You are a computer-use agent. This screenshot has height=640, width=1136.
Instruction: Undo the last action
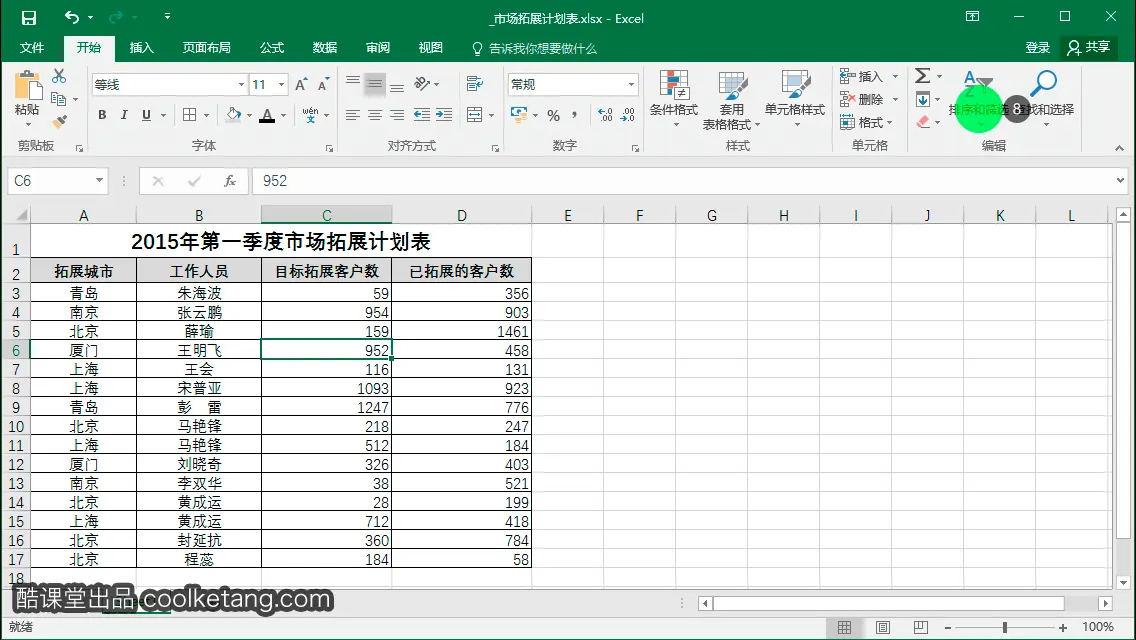(x=71, y=17)
